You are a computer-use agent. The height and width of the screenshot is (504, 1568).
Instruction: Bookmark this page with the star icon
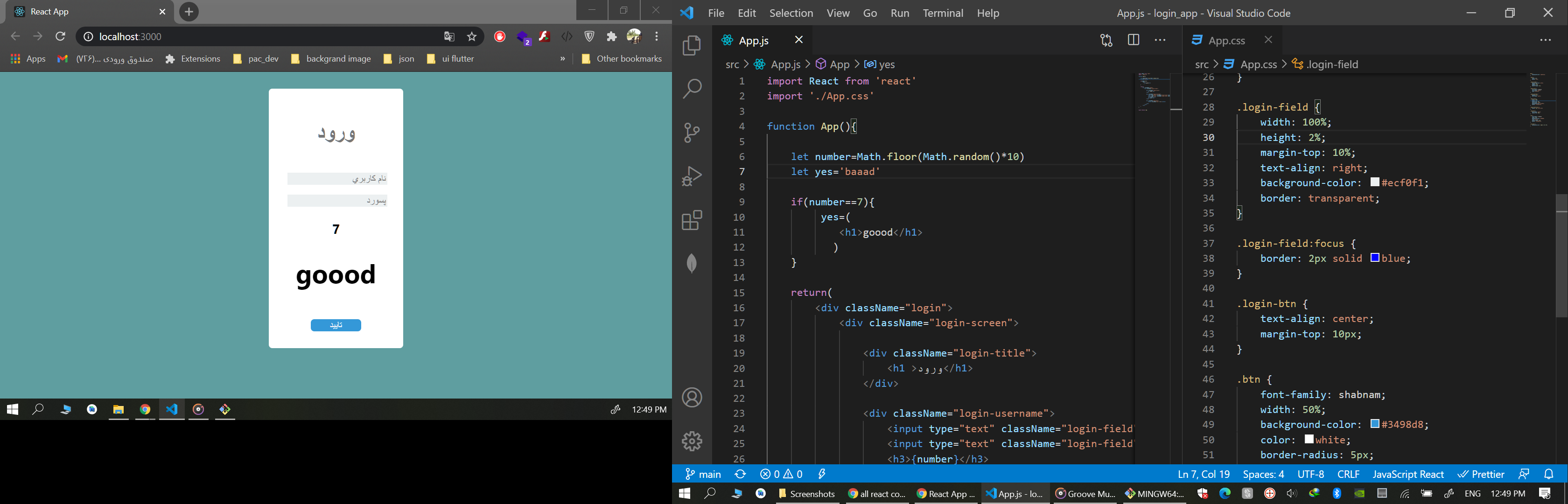472,36
